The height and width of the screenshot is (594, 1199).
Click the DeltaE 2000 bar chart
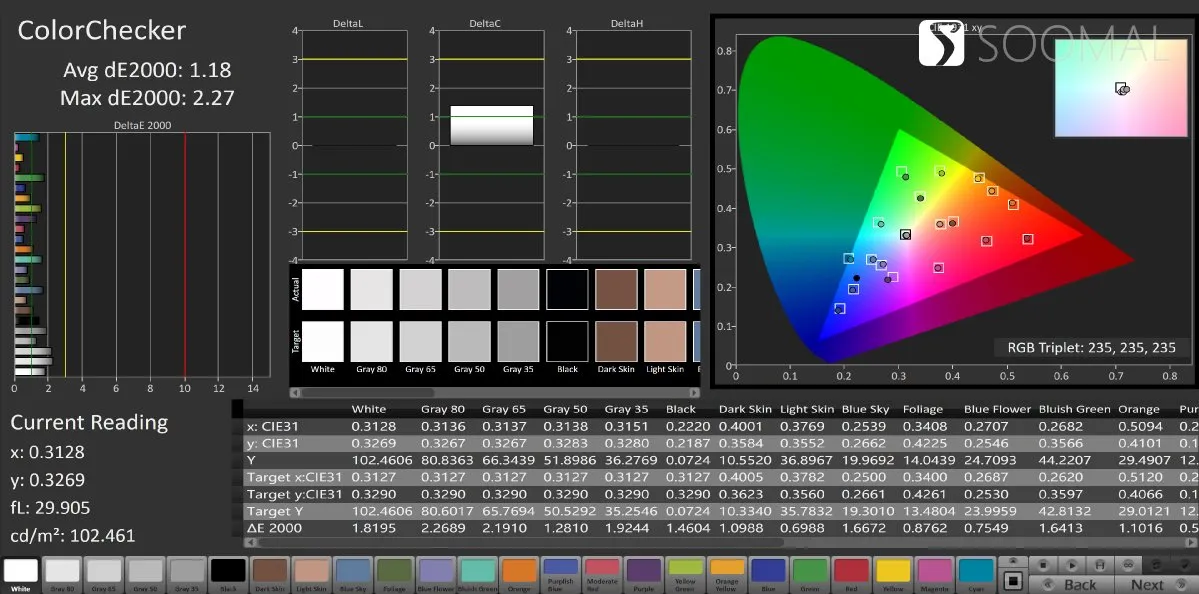(x=142, y=254)
